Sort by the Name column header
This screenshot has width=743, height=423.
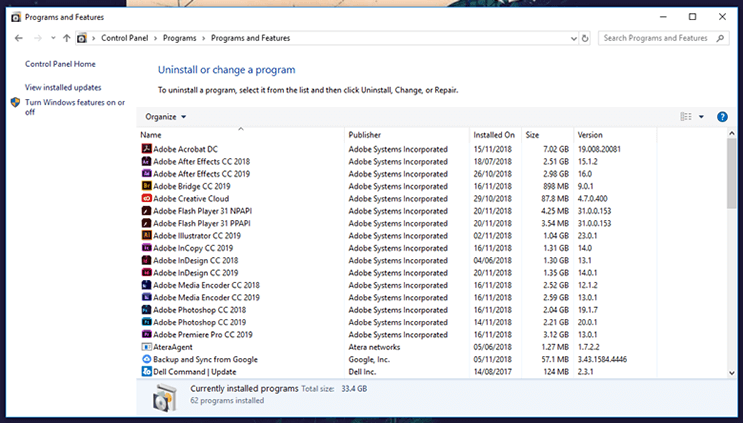[x=241, y=135]
